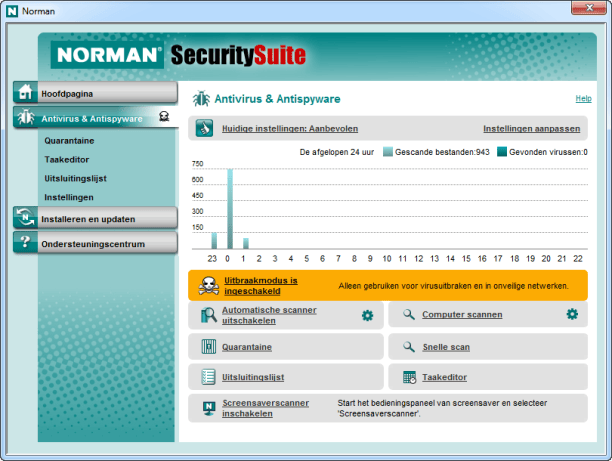This screenshot has width=612, height=461.
Task: Click the chart bar at hour 1
Action: point(246,243)
